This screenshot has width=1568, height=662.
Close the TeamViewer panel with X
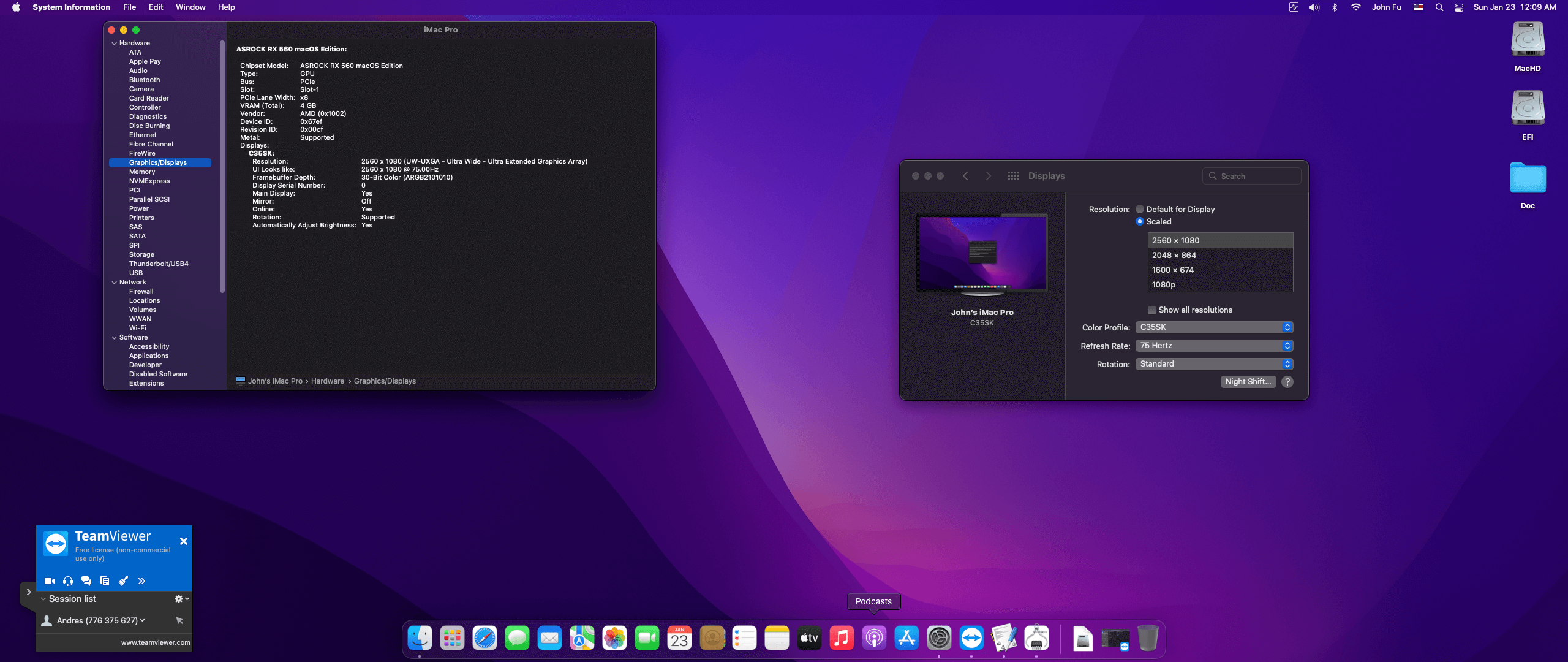pyautogui.click(x=184, y=541)
